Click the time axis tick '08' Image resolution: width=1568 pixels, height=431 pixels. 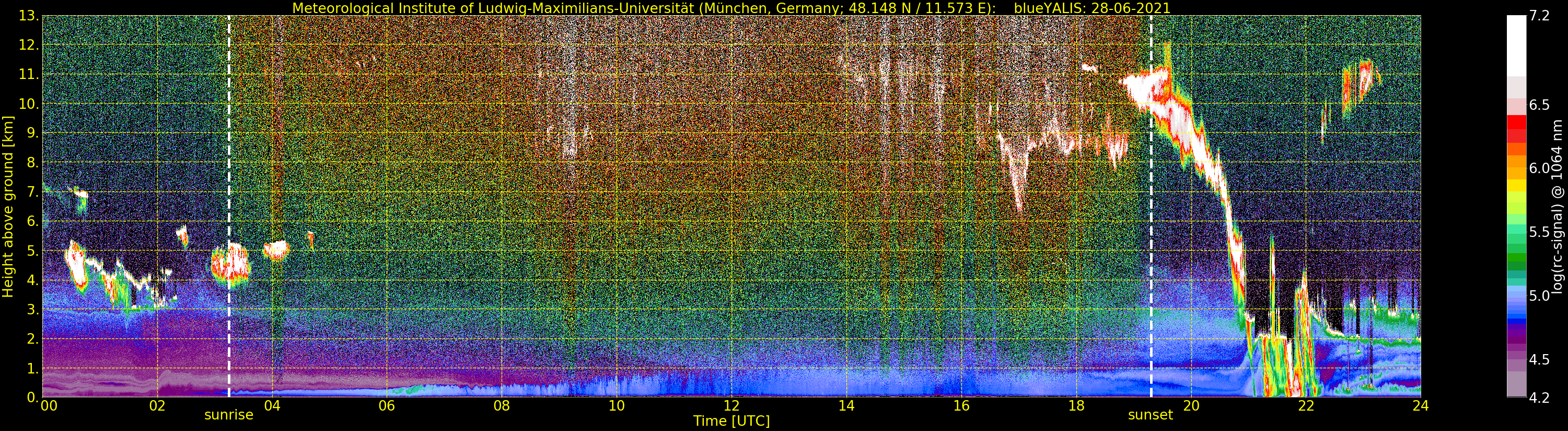502,406
